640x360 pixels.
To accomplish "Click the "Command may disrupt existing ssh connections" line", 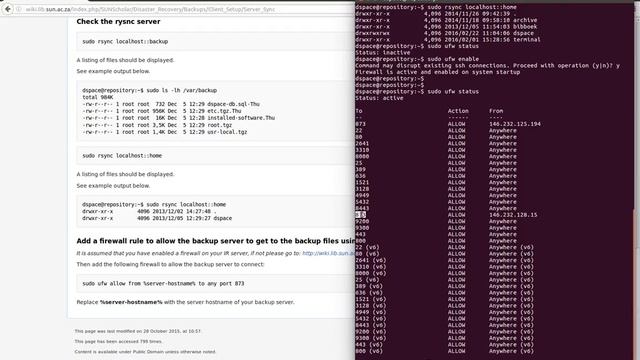I will [488, 65].
